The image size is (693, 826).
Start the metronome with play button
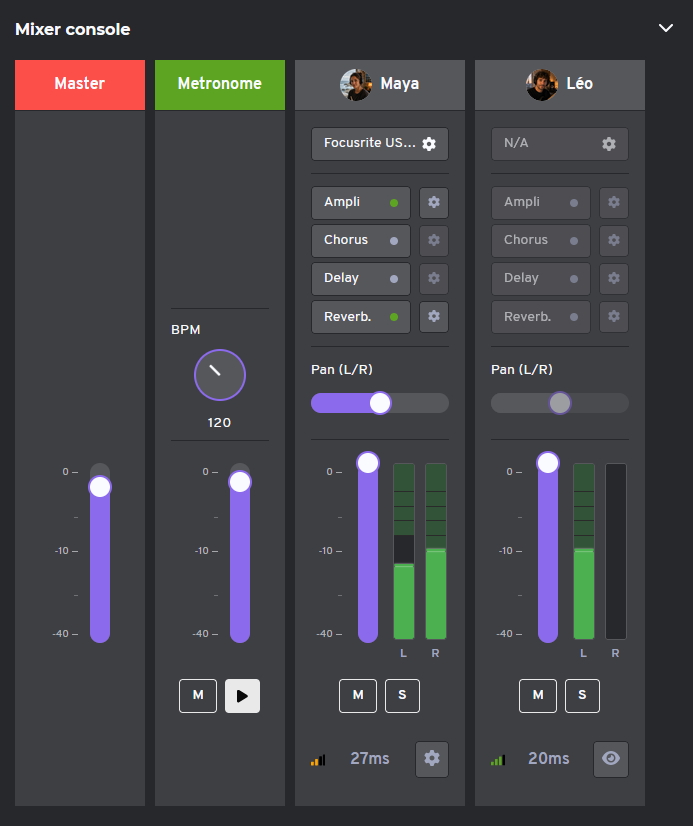pos(242,695)
